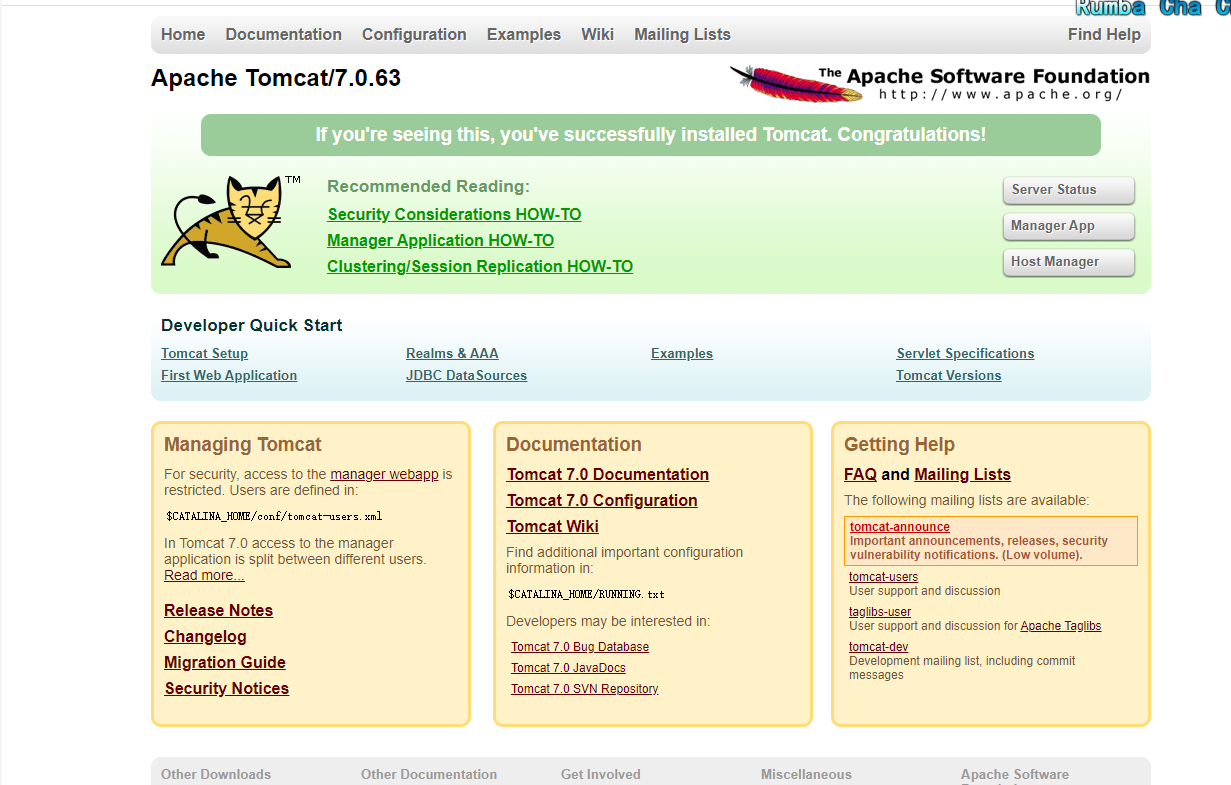Click the Tomcat cat logo
Image resolution: width=1231 pixels, height=785 pixels.
[x=231, y=222]
